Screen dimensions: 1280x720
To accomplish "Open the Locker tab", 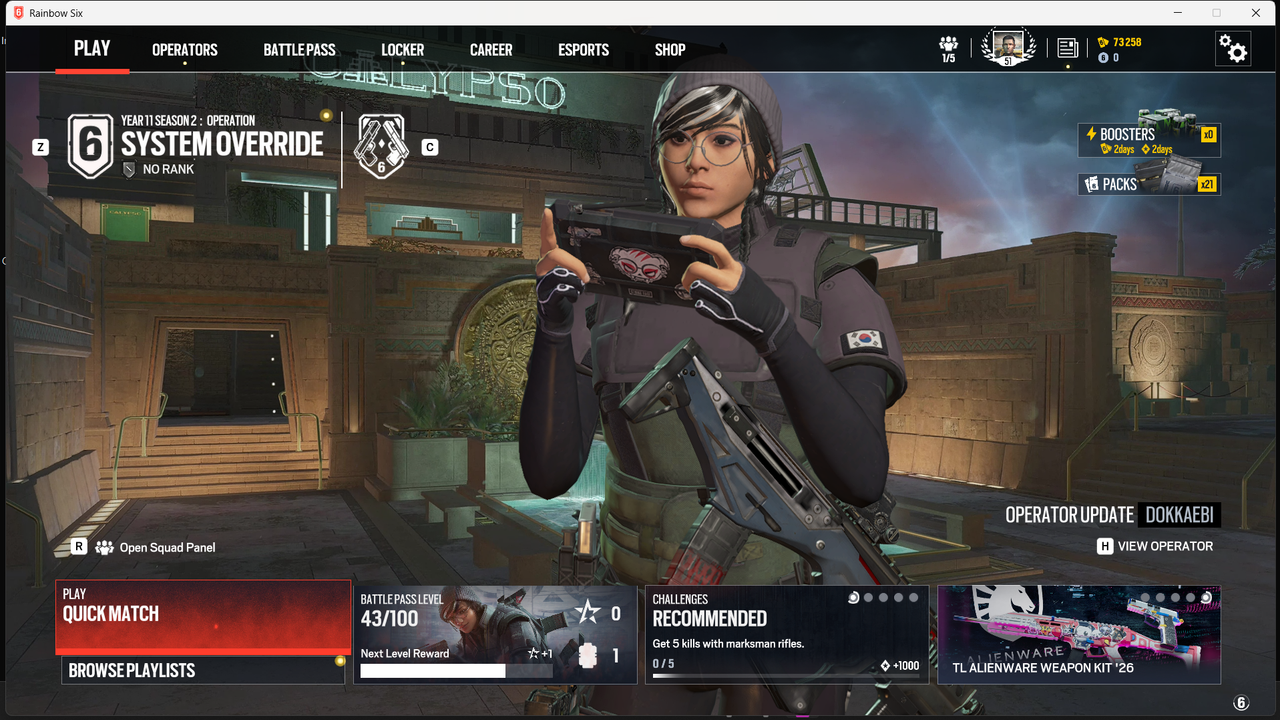I will tap(403, 50).
